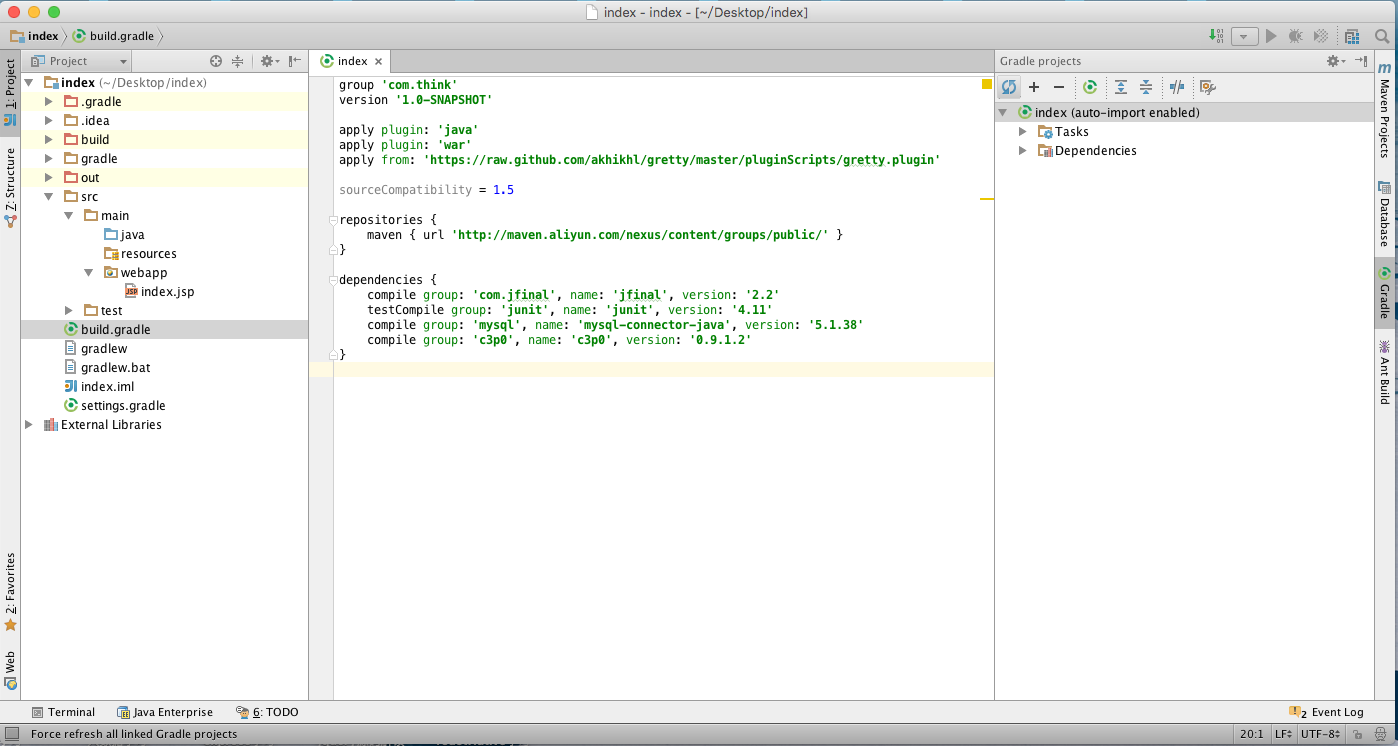Refresh all linked Gradle projects

(x=1009, y=87)
